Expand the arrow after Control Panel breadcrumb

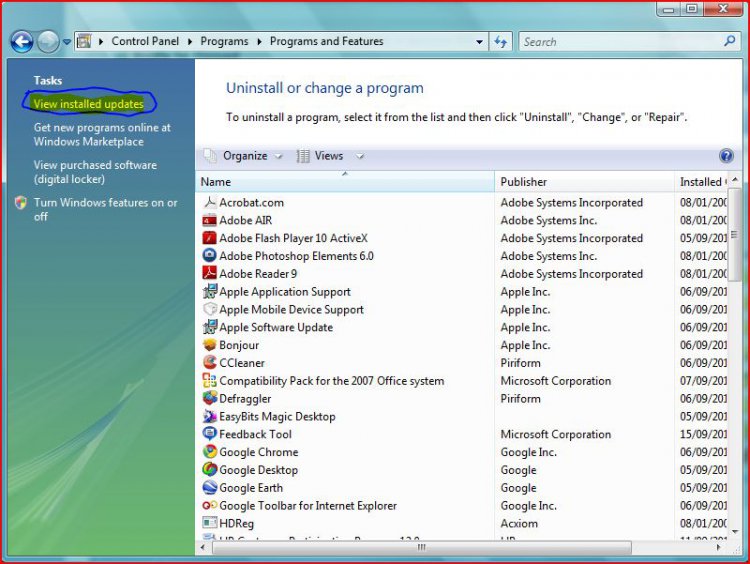click(190, 42)
